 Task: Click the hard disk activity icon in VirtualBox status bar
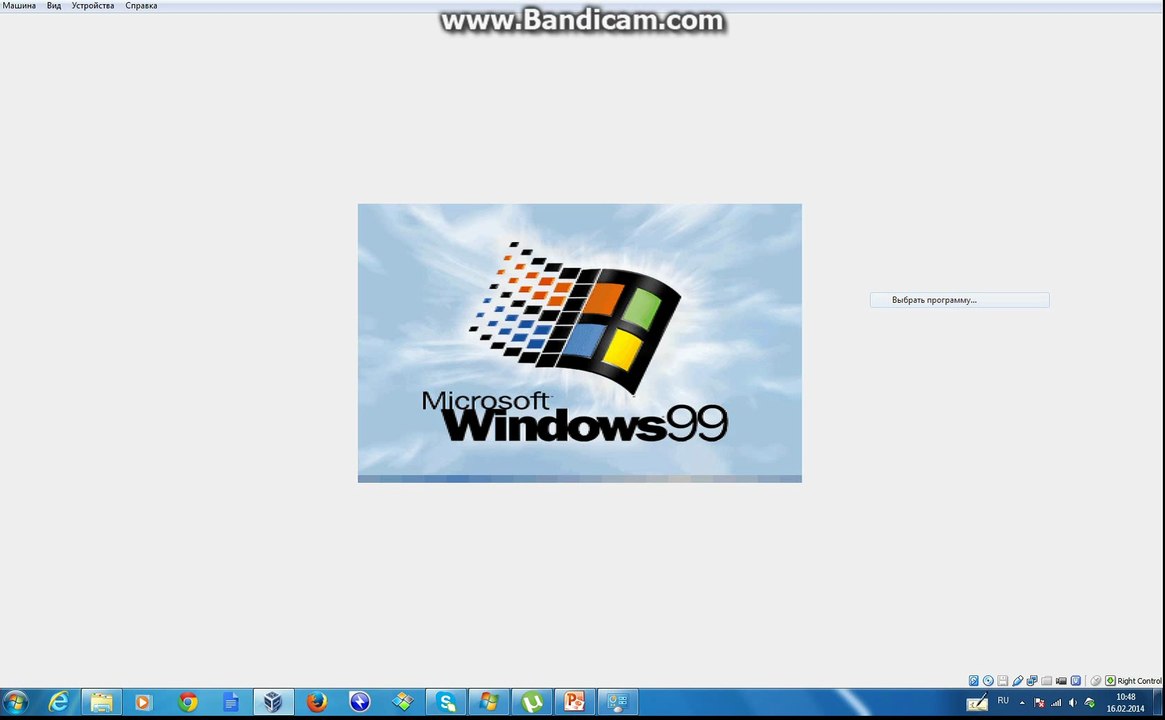(973, 681)
